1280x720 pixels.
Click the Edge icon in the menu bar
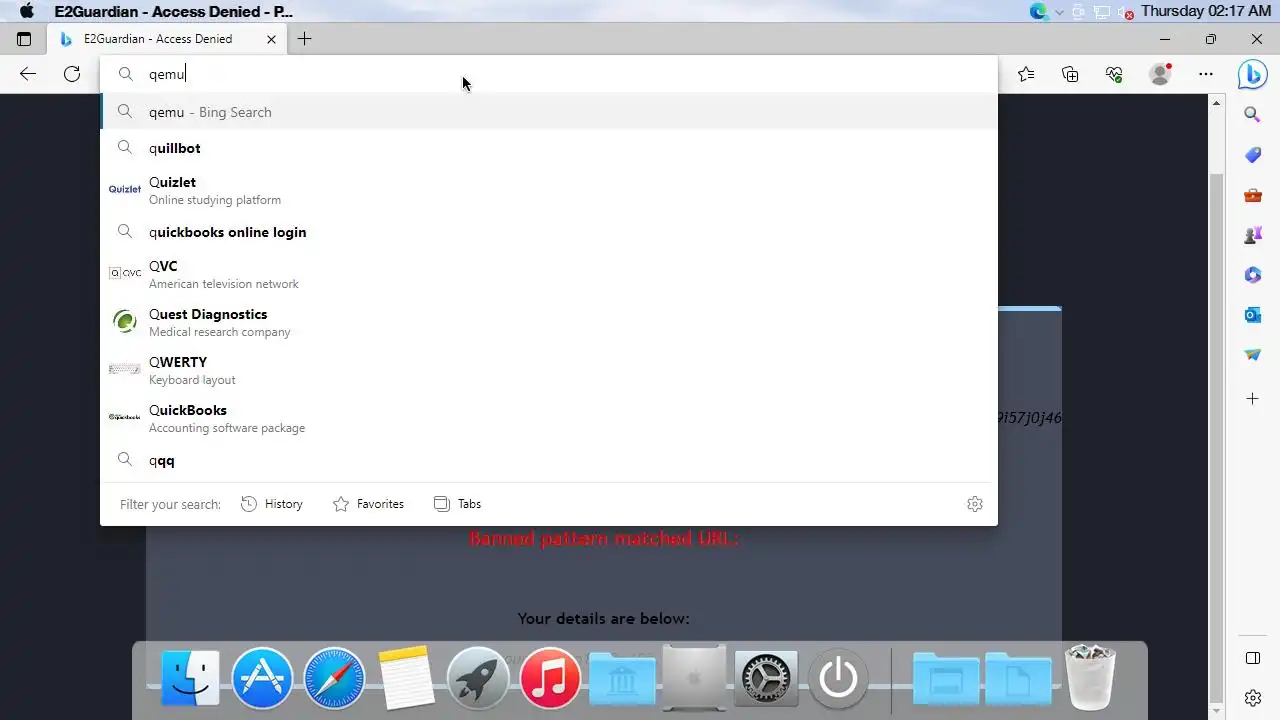(x=1038, y=12)
